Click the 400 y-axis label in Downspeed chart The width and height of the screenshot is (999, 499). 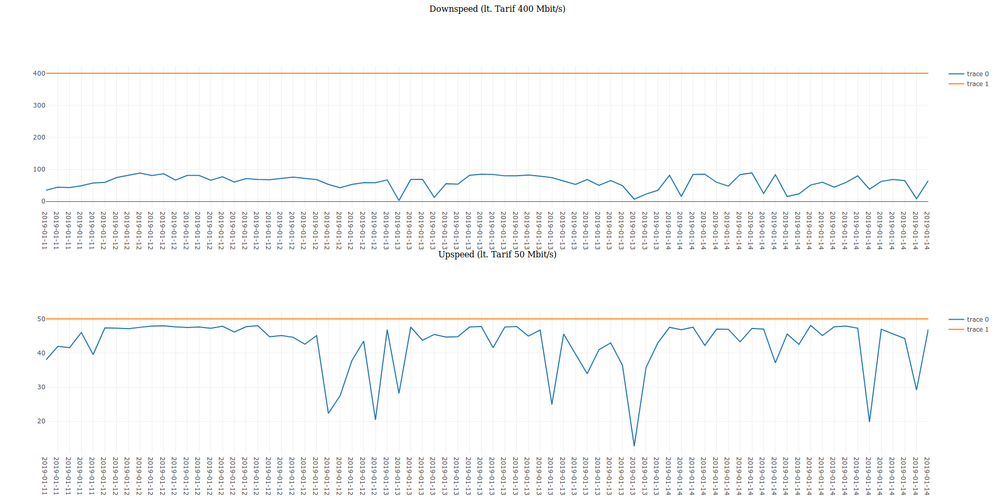click(x=39, y=74)
